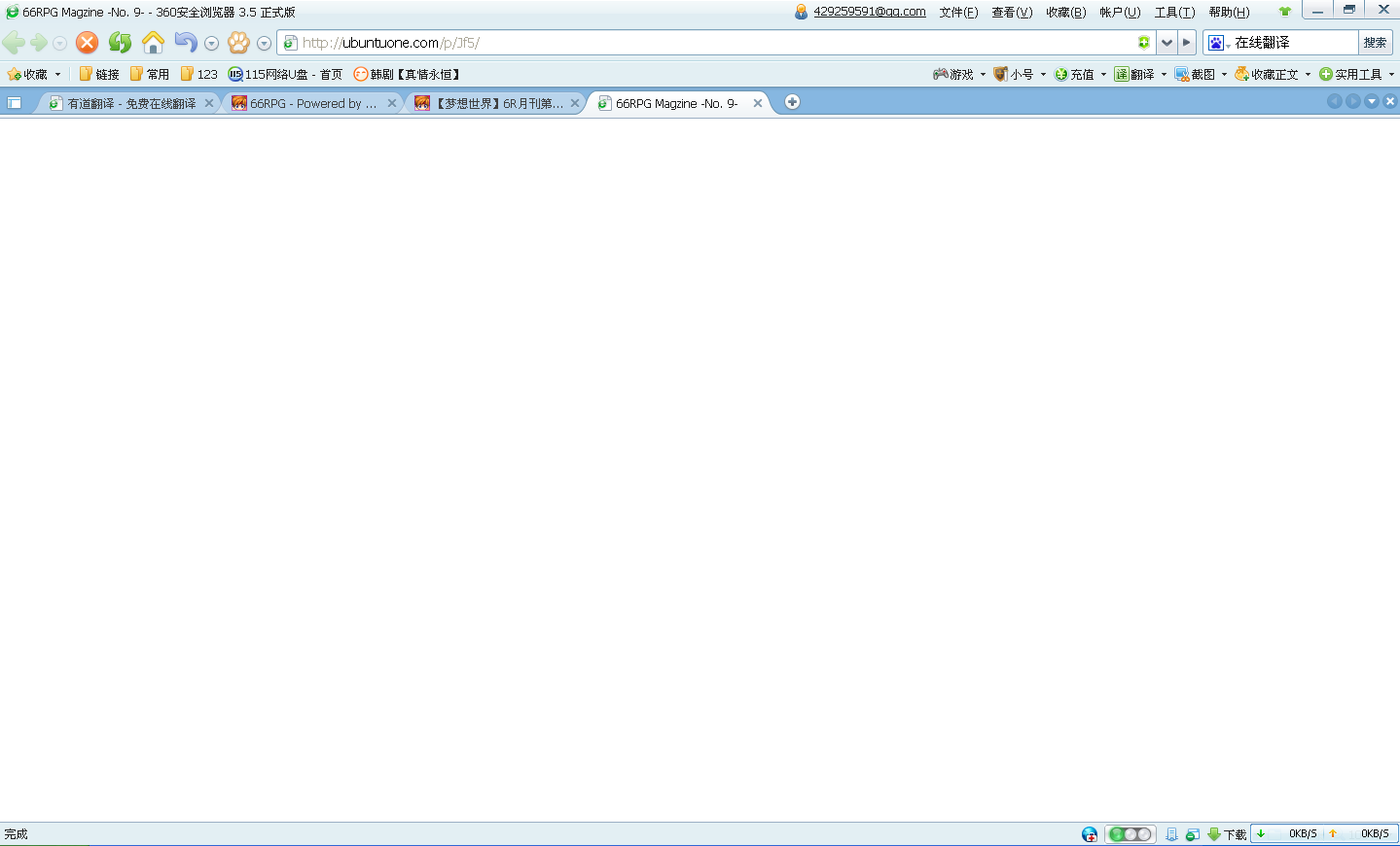Screen dimensions: 1400x846
Task: Open the 115网络U盘 - 首页 bookmark
Action: tap(285, 75)
